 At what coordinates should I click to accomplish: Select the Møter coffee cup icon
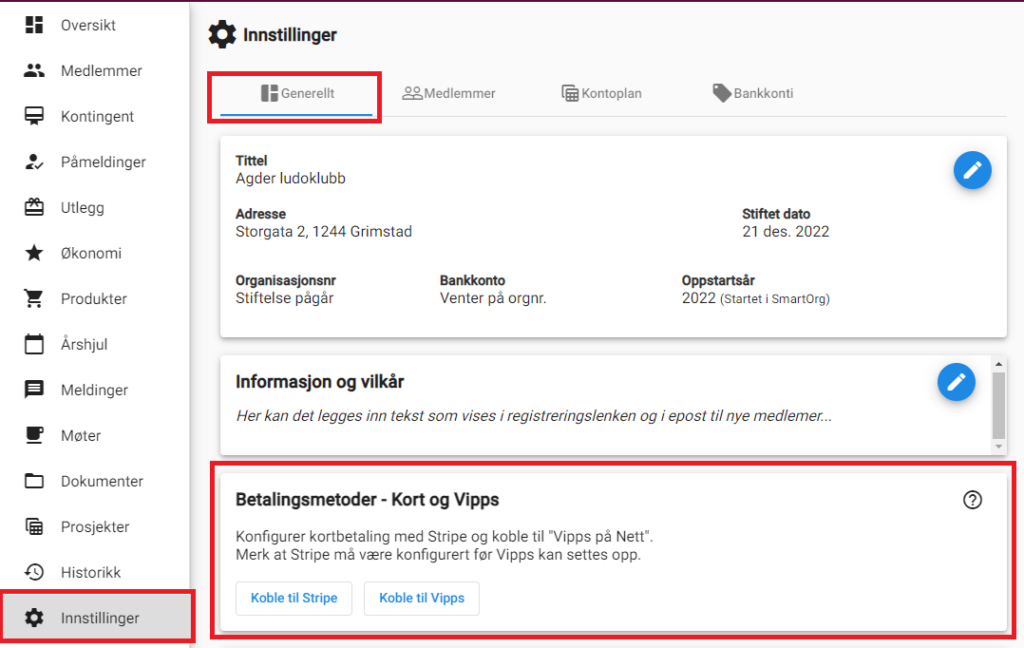pos(34,435)
